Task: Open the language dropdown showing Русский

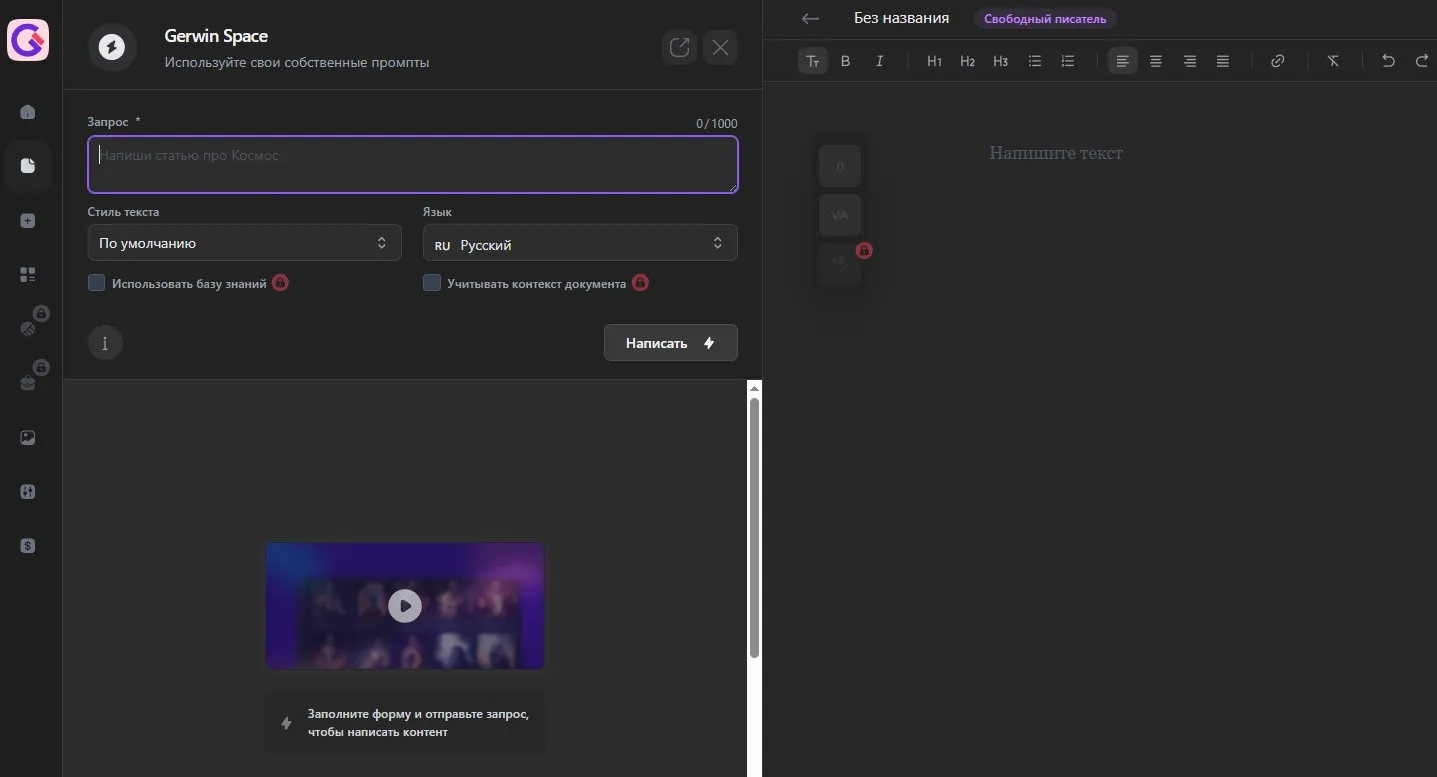Action: pyautogui.click(x=580, y=243)
